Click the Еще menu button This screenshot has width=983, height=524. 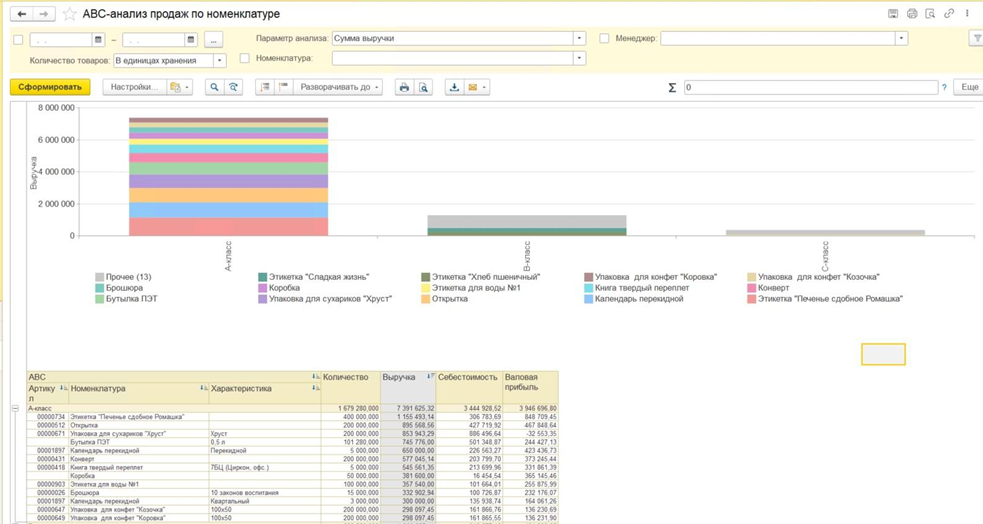coord(969,88)
